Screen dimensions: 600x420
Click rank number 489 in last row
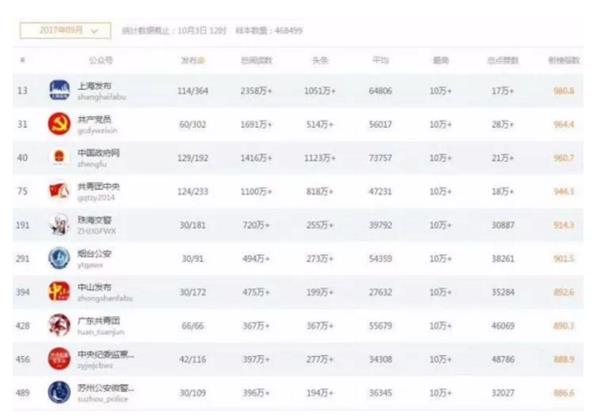(x=22, y=393)
